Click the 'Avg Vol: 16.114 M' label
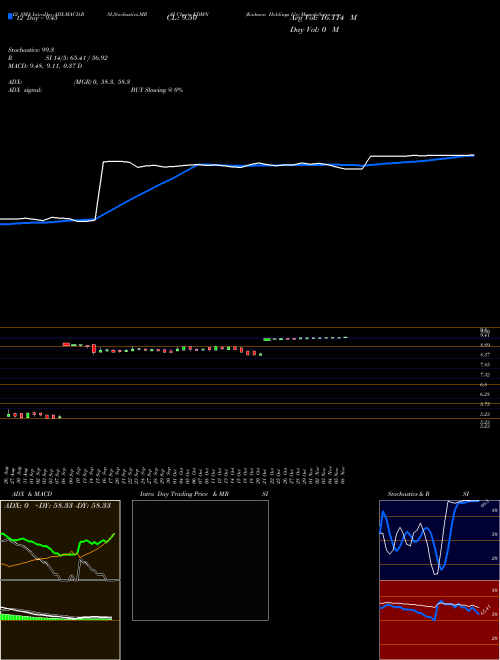This screenshot has width=500, height=660. [x=323, y=18]
